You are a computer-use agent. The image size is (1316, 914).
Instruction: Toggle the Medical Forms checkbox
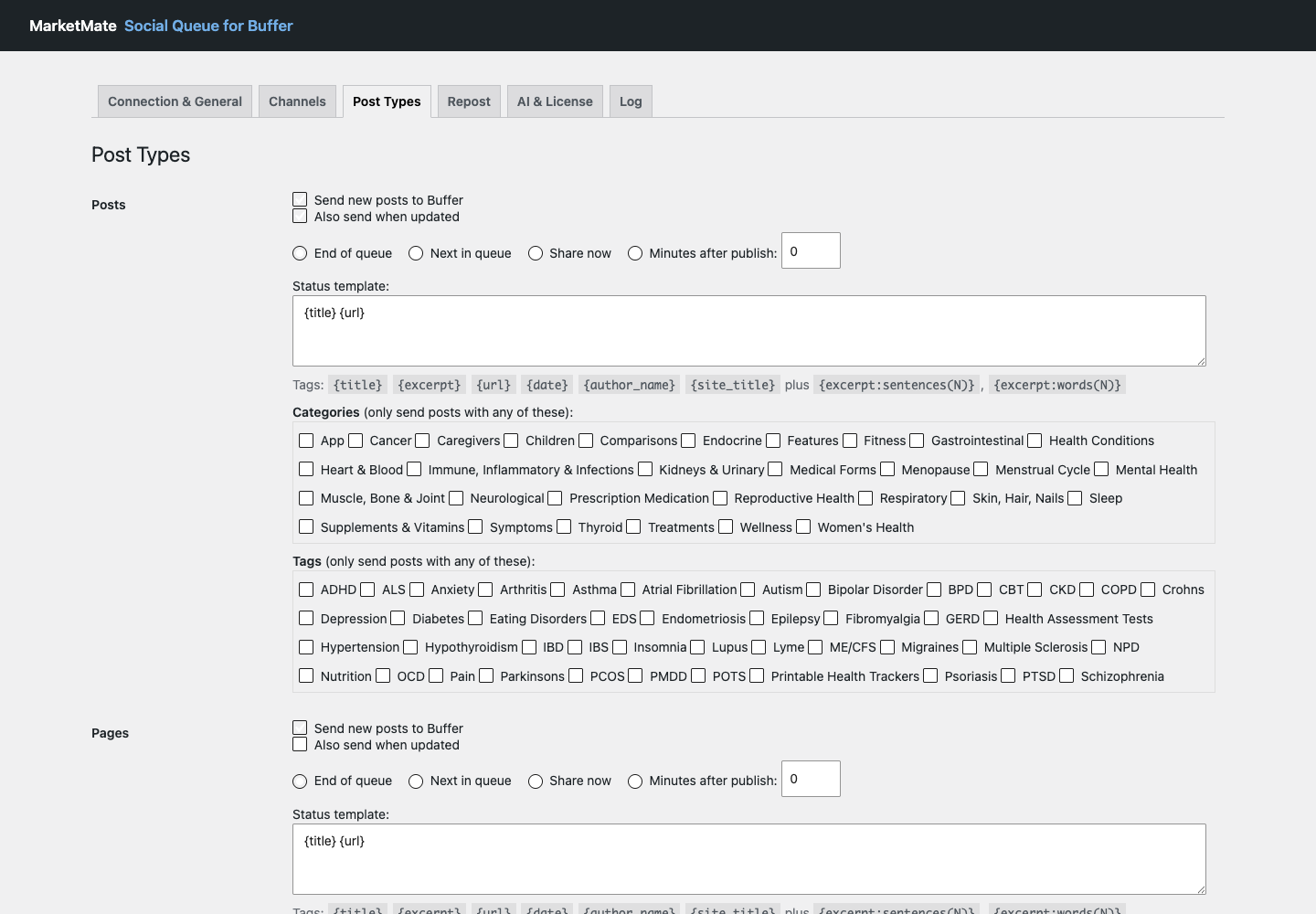pyautogui.click(x=775, y=469)
